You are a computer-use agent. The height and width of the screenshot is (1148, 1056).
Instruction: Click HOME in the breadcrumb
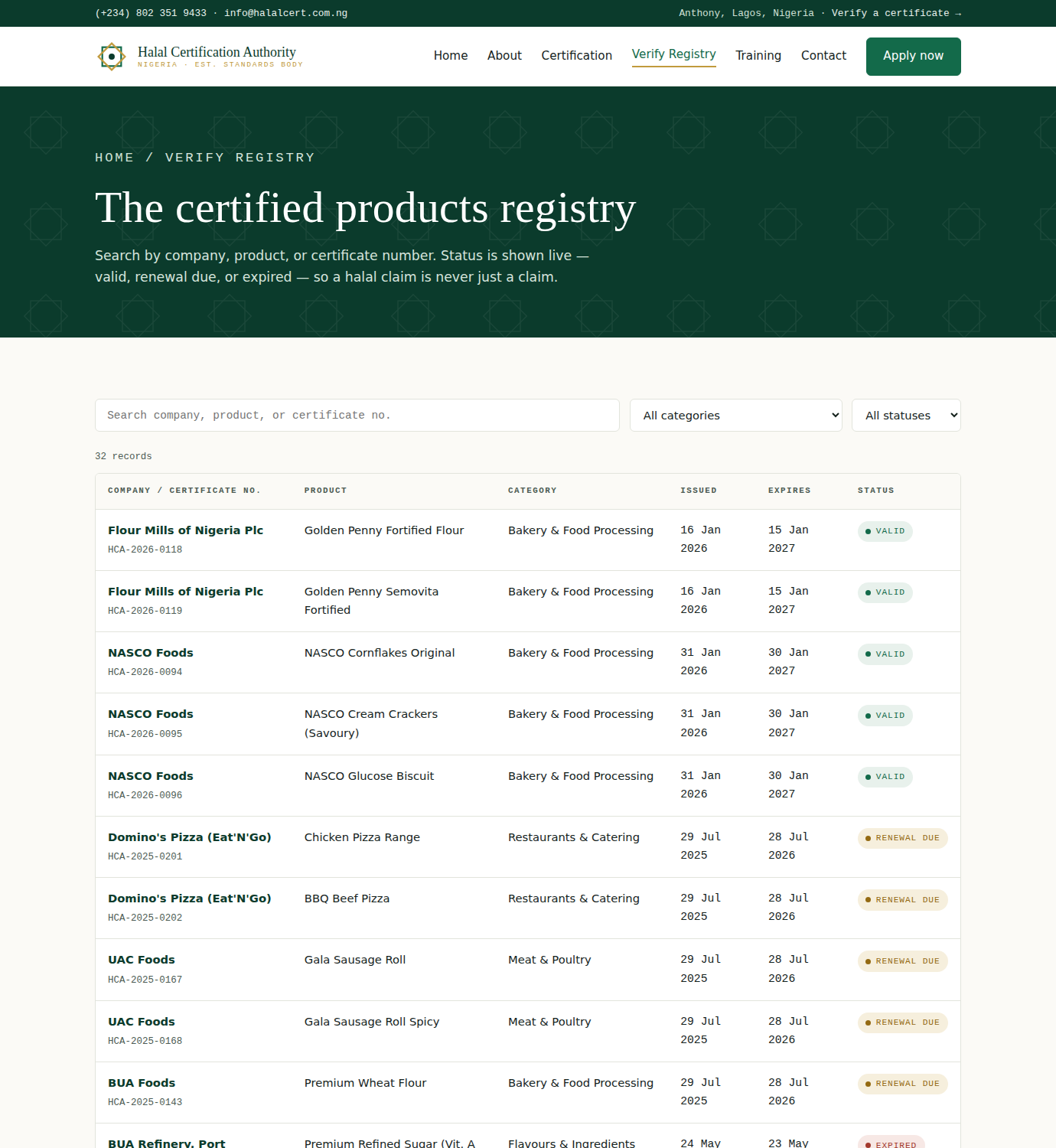point(115,158)
